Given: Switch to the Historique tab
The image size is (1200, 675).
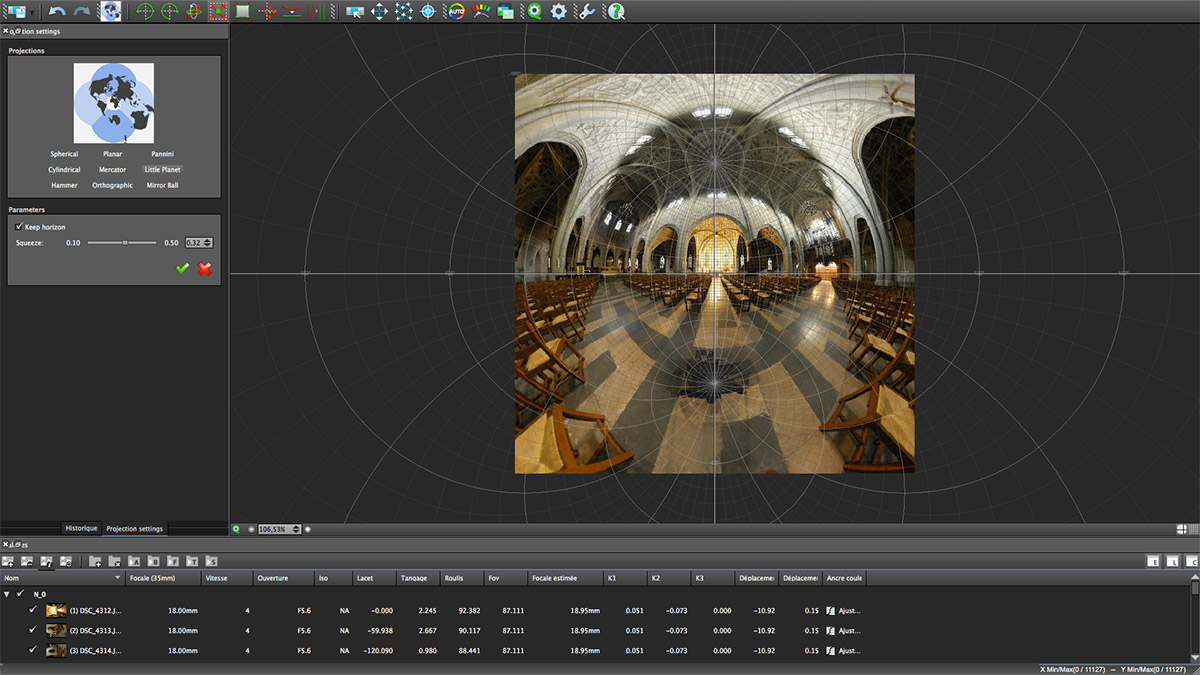Looking at the screenshot, I should tap(81, 528).
